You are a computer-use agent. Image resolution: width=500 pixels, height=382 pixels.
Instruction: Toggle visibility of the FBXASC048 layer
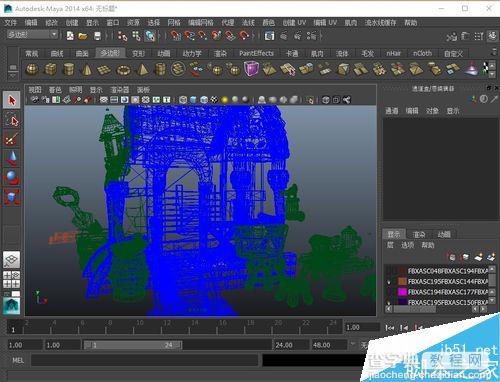(389, 271)
